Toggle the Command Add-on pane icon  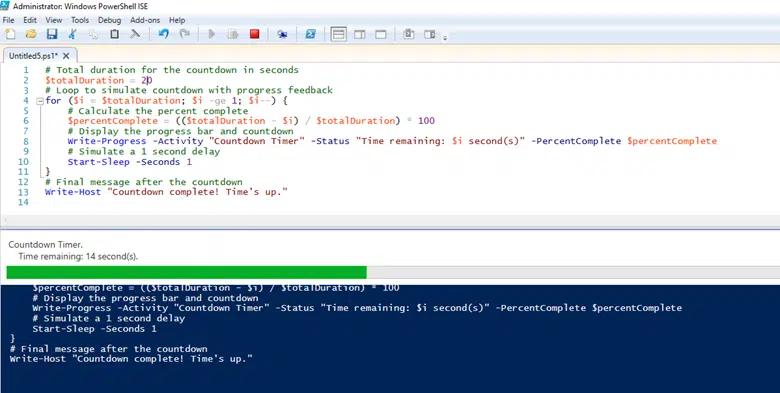click(x=430, y=34)
